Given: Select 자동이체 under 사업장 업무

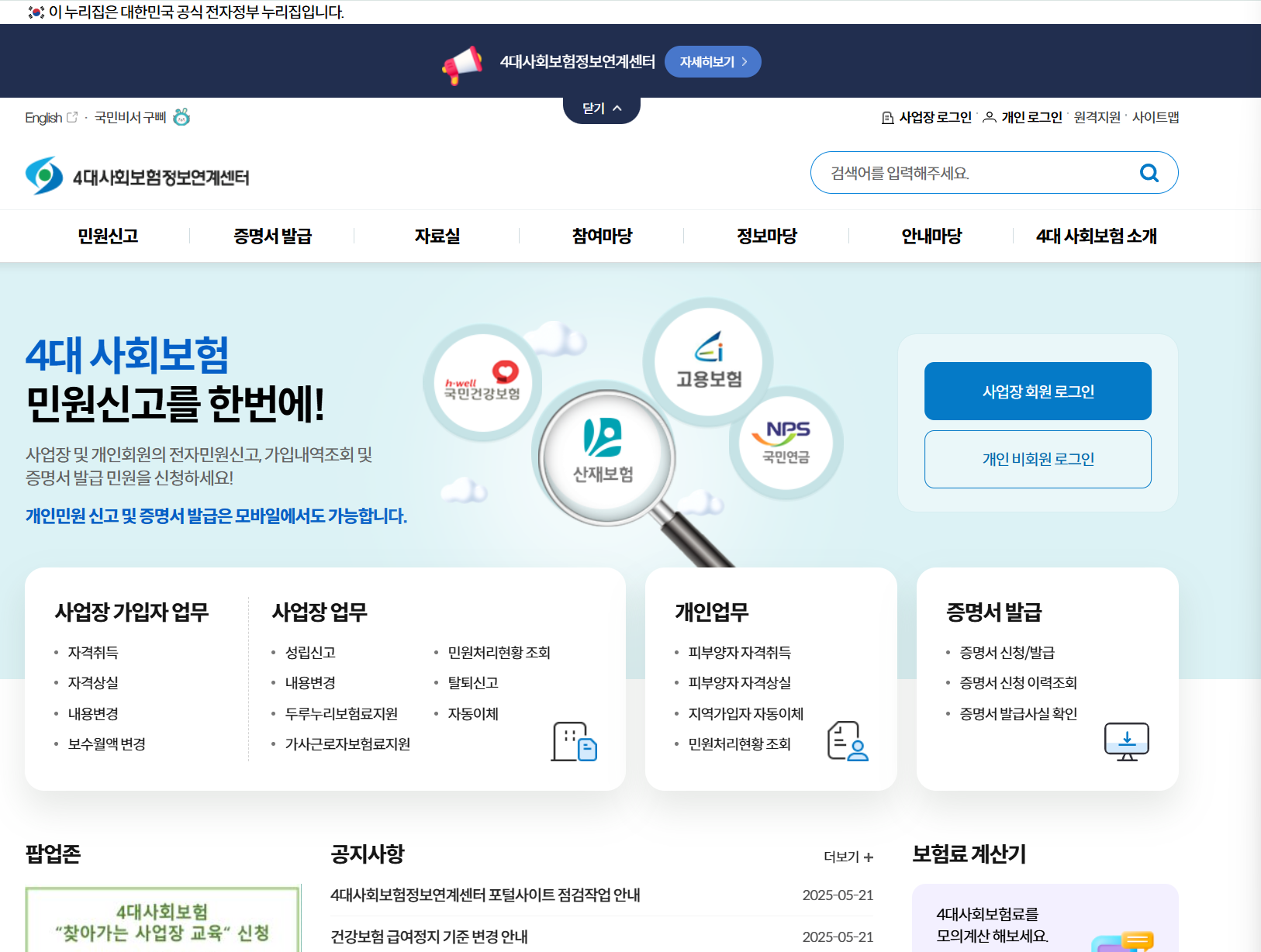Looking at the screenshot, I should coord(473,714).
